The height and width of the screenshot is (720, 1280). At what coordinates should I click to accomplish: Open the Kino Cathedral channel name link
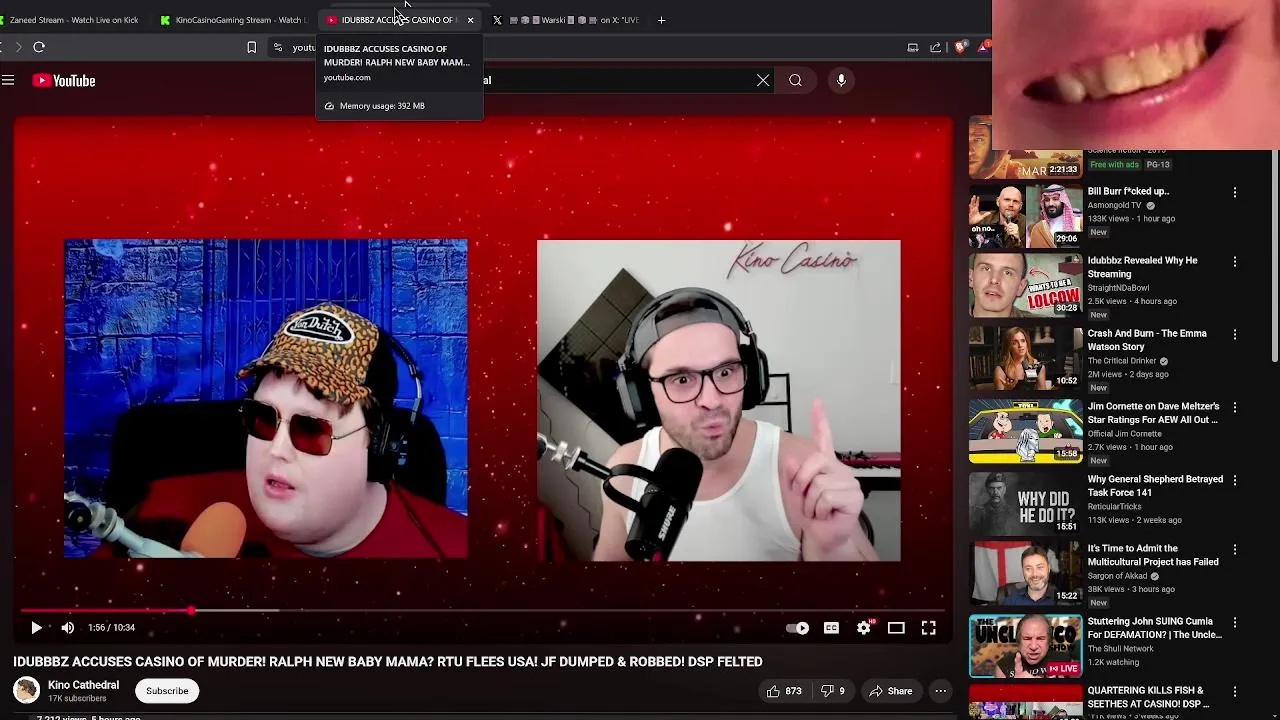click(83, 685)
